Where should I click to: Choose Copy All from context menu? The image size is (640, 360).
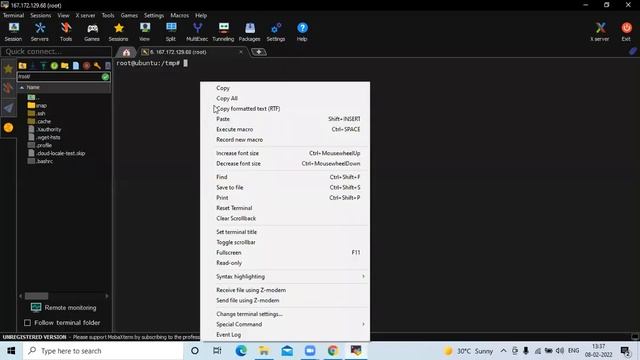[285, 98]
